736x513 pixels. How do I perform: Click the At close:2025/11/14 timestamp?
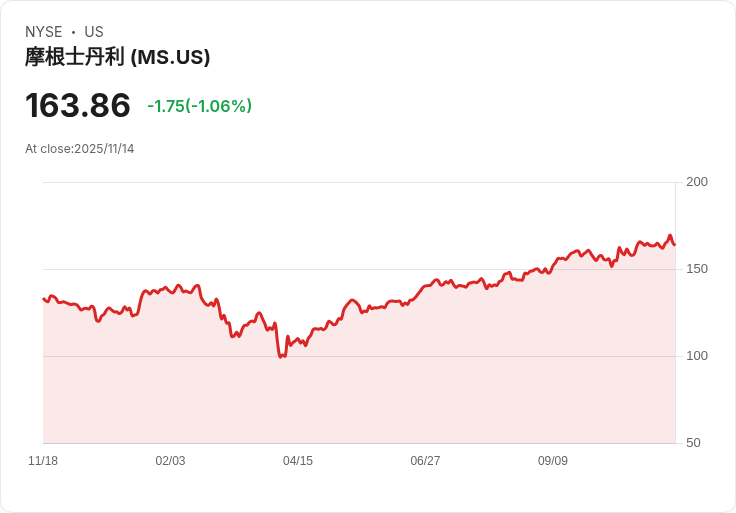point(80,149)
